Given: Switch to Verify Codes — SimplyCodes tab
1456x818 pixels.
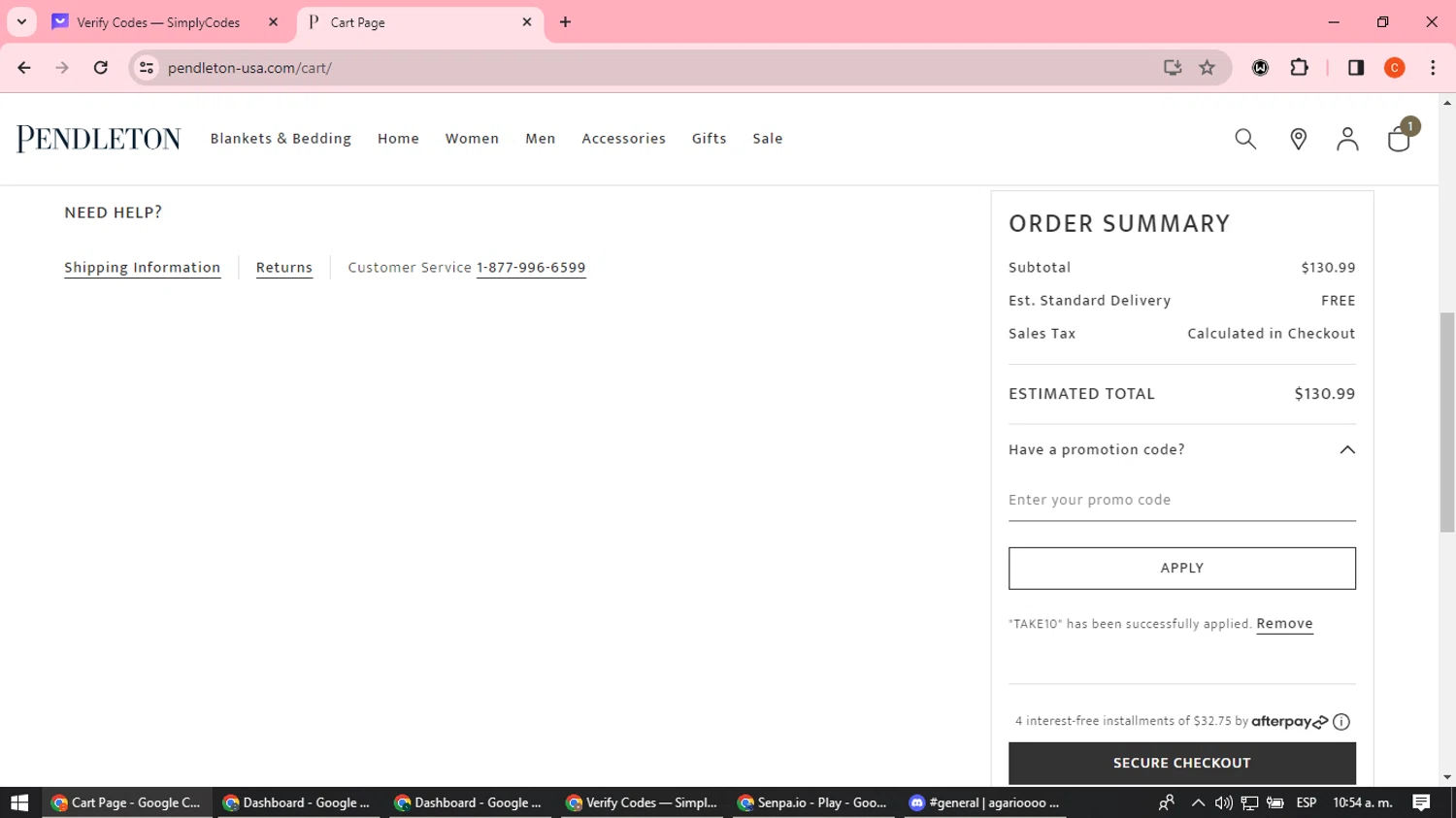Looking at the screenshot, I should (x=166, y=22).
